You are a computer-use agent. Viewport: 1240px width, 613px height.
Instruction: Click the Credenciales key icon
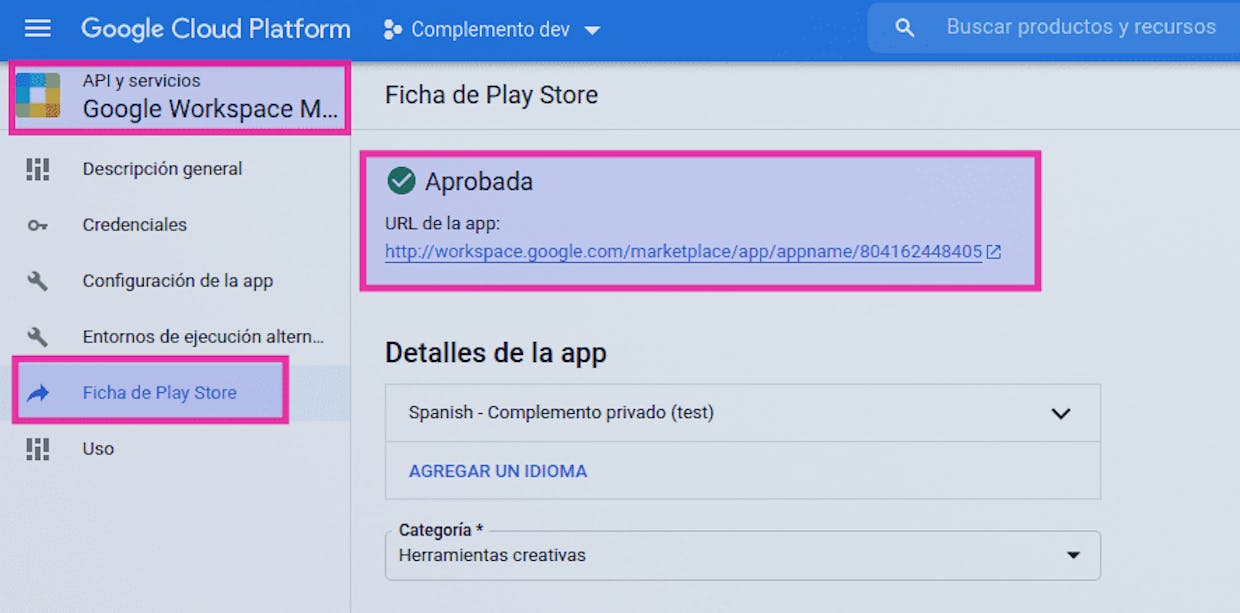(37, 225)
